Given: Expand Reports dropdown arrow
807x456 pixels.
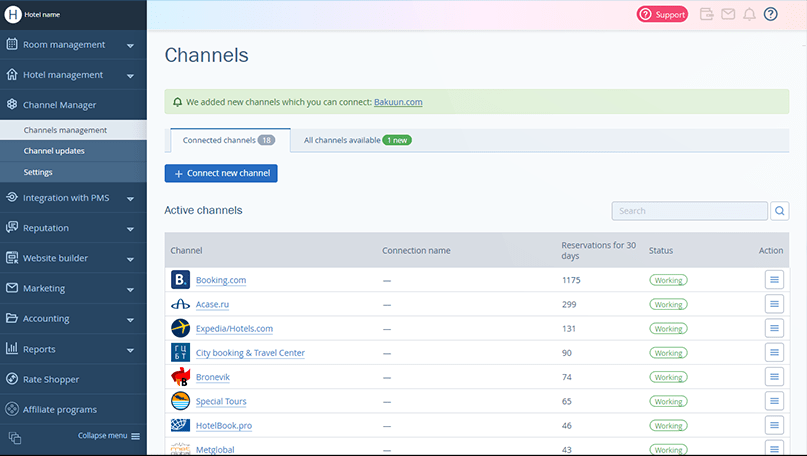Looking at the screenshot, I should click(x=130, y=350).
